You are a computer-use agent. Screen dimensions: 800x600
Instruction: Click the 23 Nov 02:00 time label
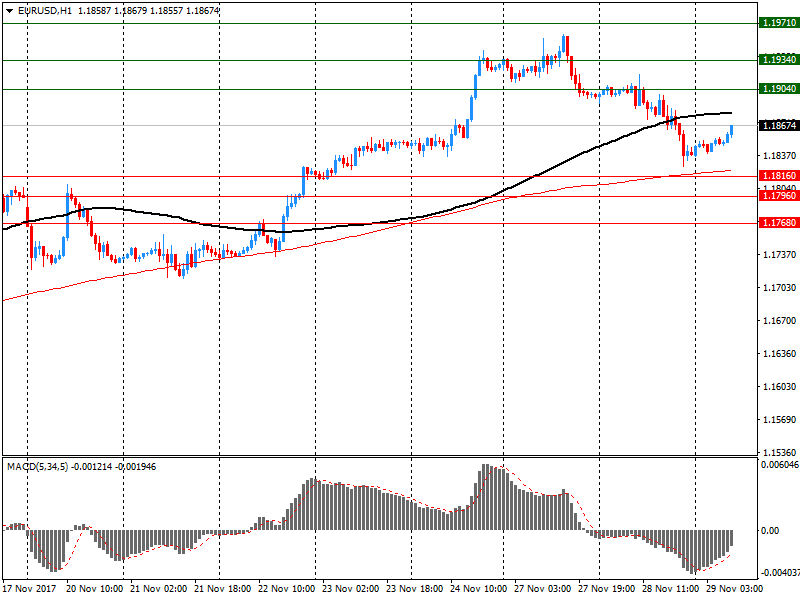point(351,589)
